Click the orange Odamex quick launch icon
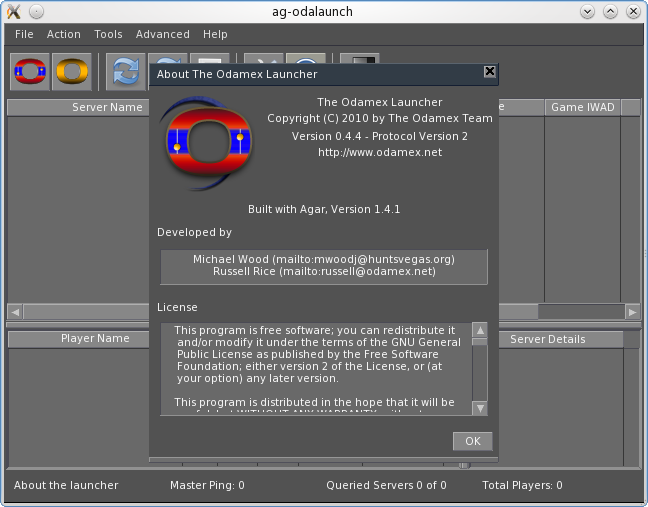 [71, 72]
